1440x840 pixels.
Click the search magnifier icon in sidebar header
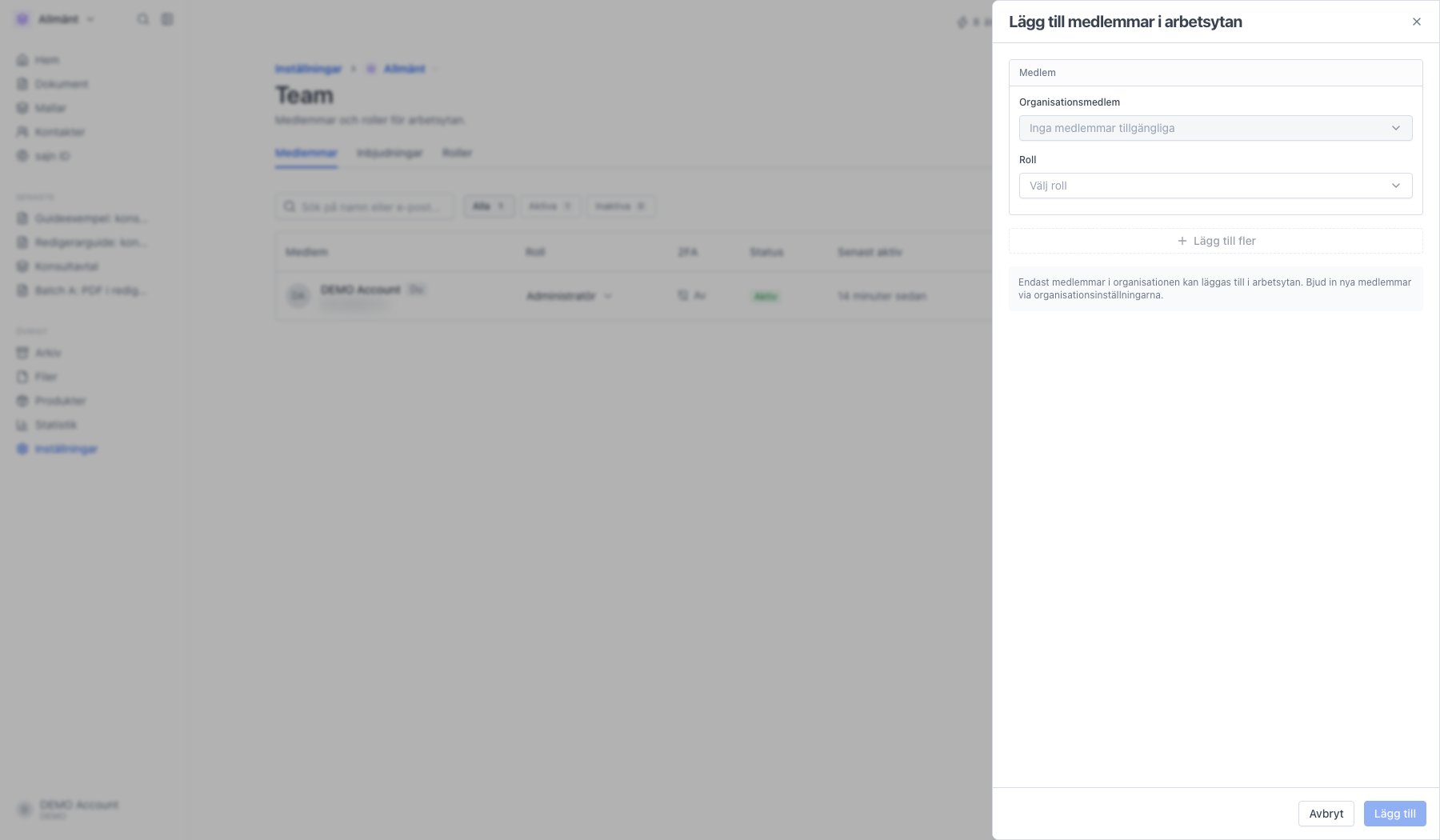click(x=142, y=19)
